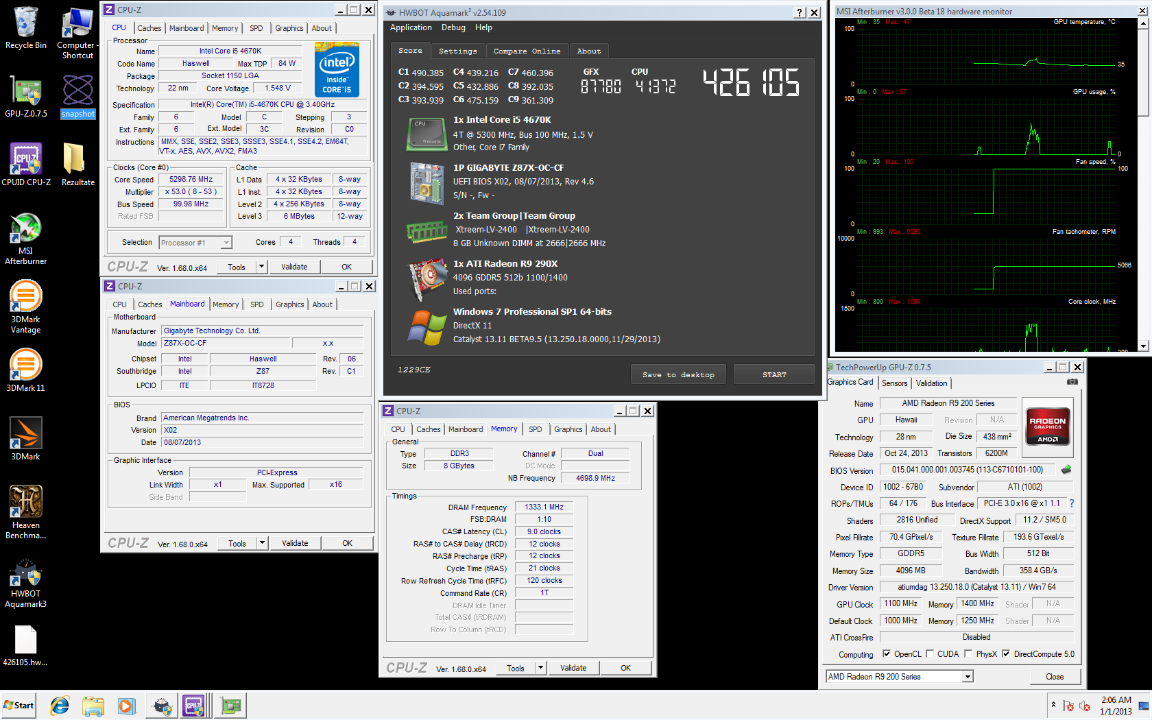Open the AMD Radeon R9 200 Series dropdown
The image size is (1152, 720).
(899, 677)
